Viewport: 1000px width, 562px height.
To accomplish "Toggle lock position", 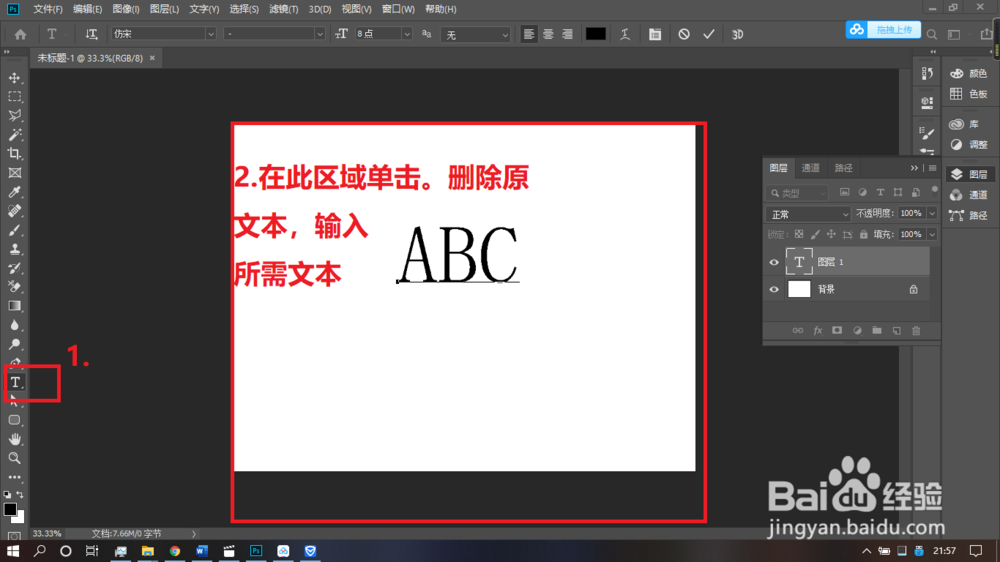I will [831, 235].
